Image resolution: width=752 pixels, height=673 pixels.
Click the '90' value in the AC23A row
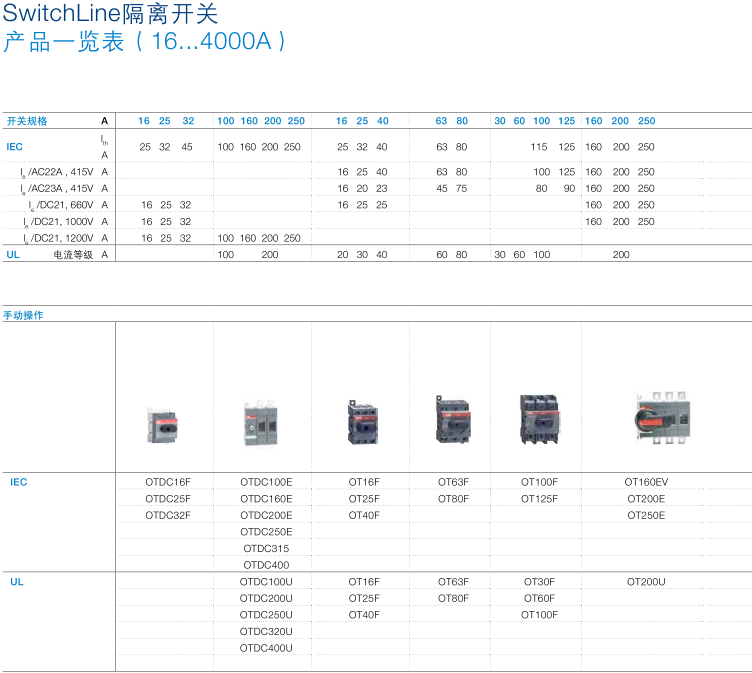(569, 189)
